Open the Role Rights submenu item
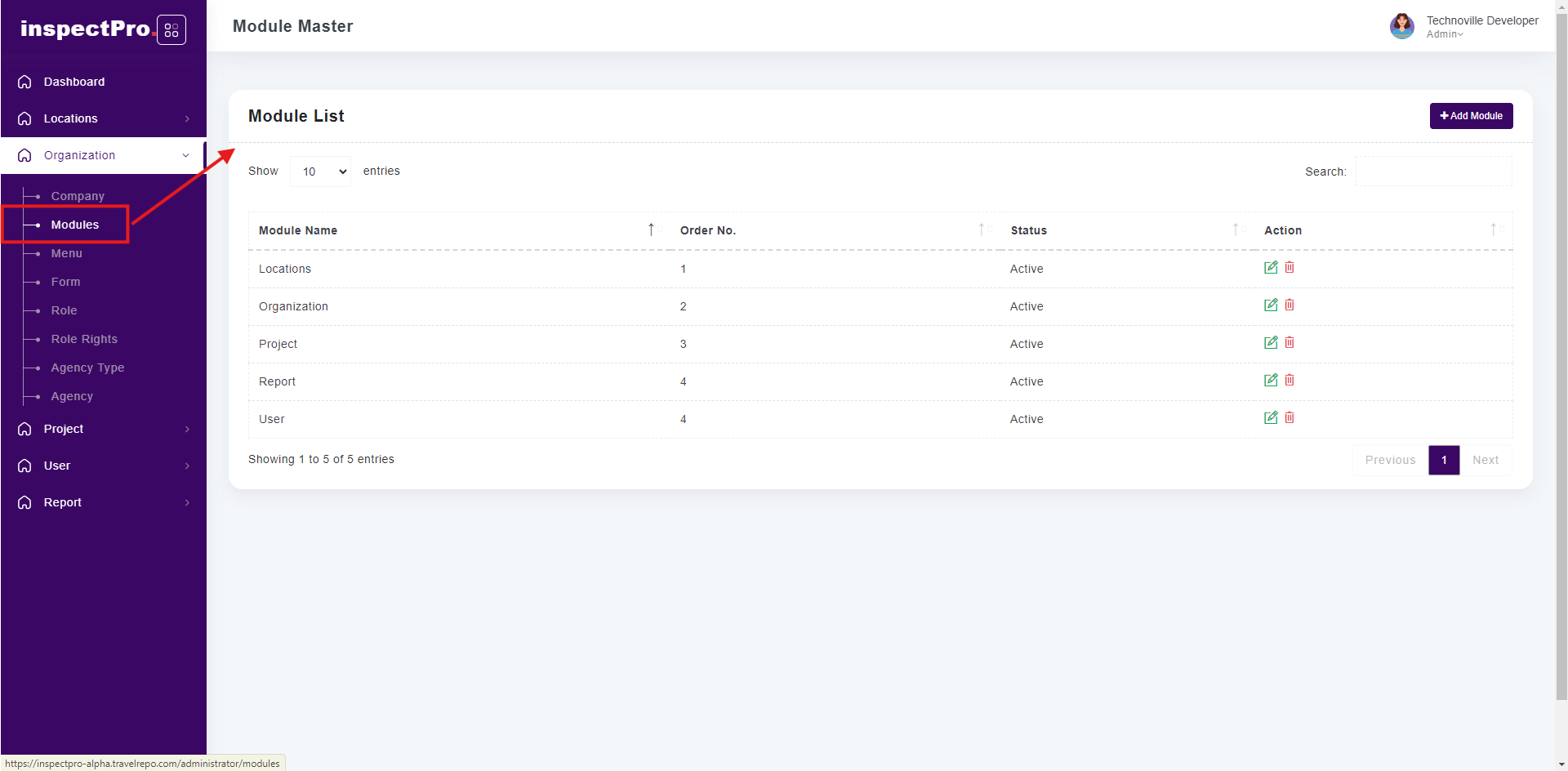This screenshot has height=771, width=1568. 84,339
